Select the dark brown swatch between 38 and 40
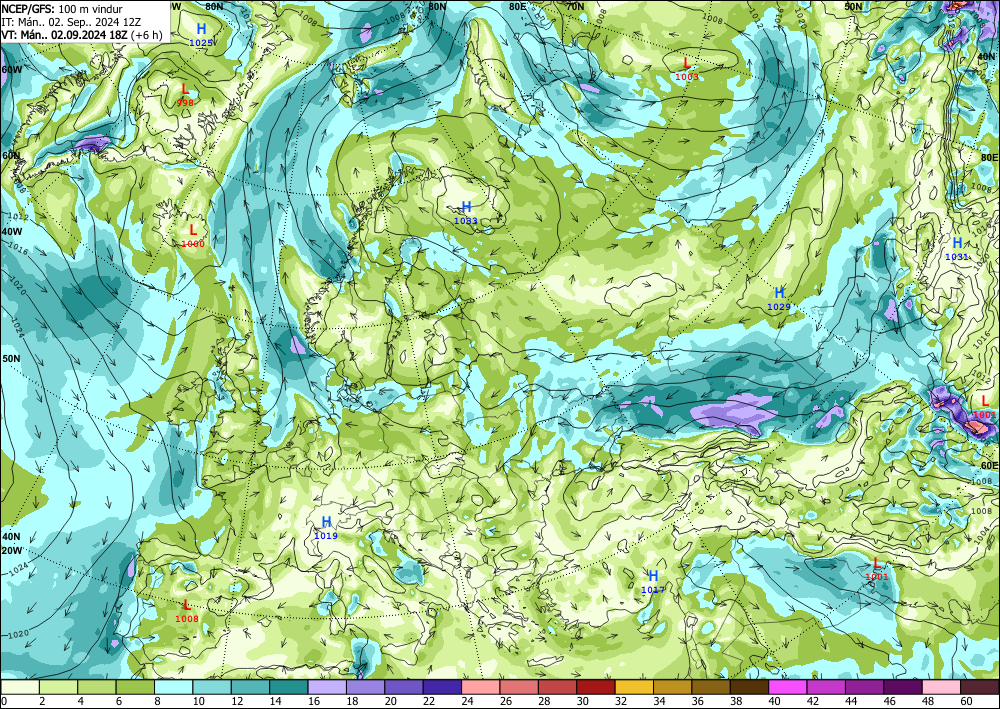The height and width of the screenshot is (709, 1000). point(749,687)
